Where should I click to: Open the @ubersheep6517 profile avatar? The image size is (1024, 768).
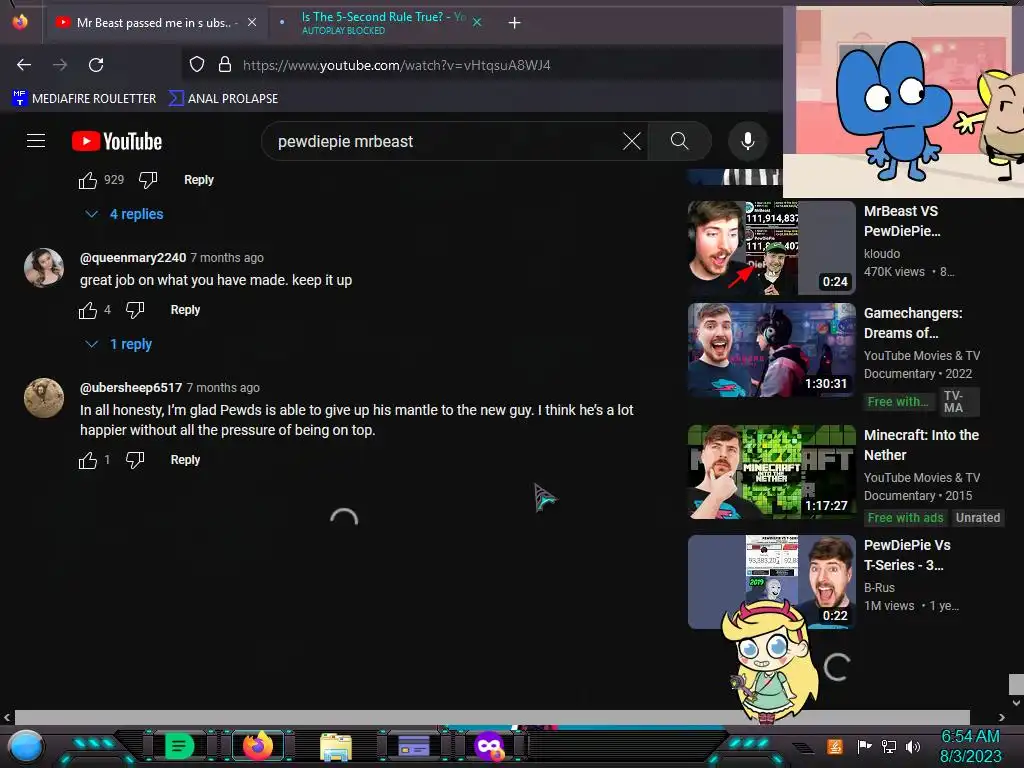coord(44,398)
